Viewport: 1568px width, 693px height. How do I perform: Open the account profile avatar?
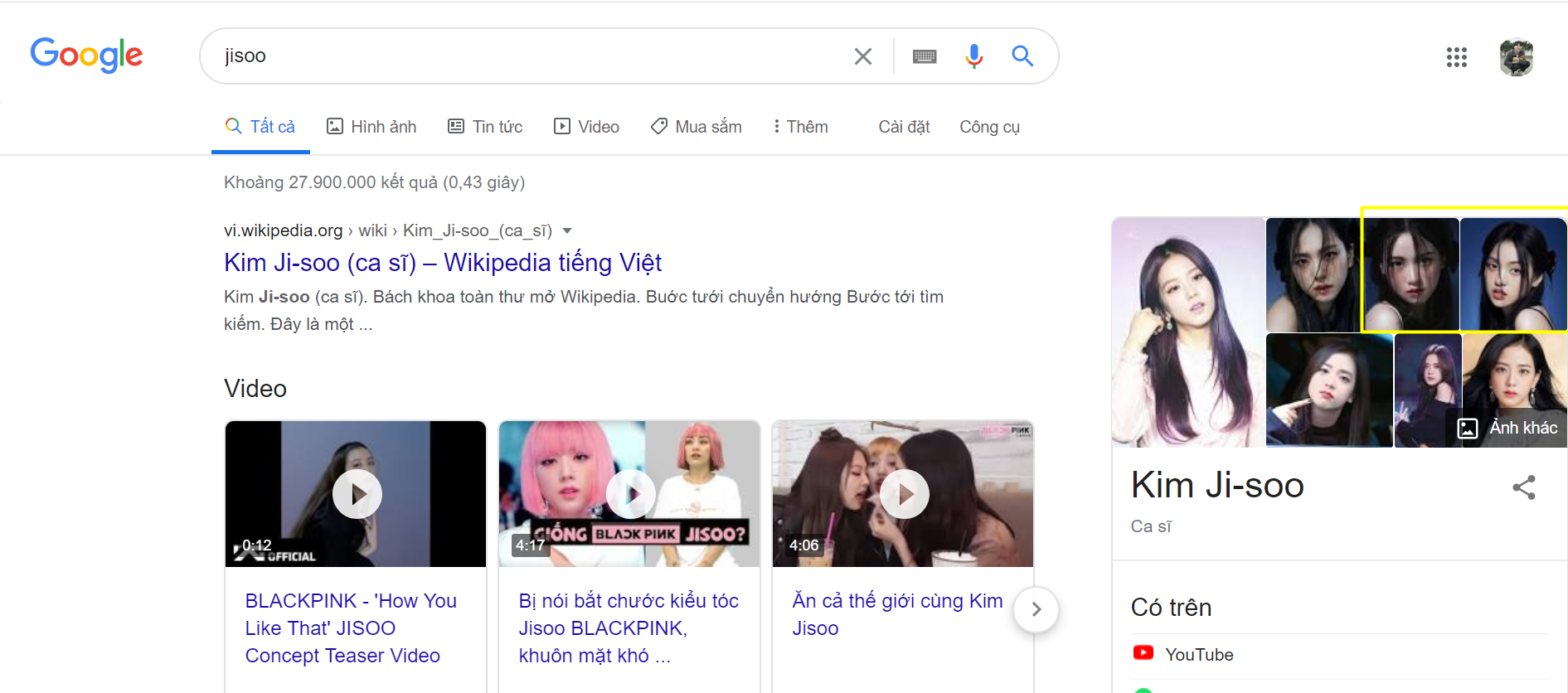point(1517,57)
